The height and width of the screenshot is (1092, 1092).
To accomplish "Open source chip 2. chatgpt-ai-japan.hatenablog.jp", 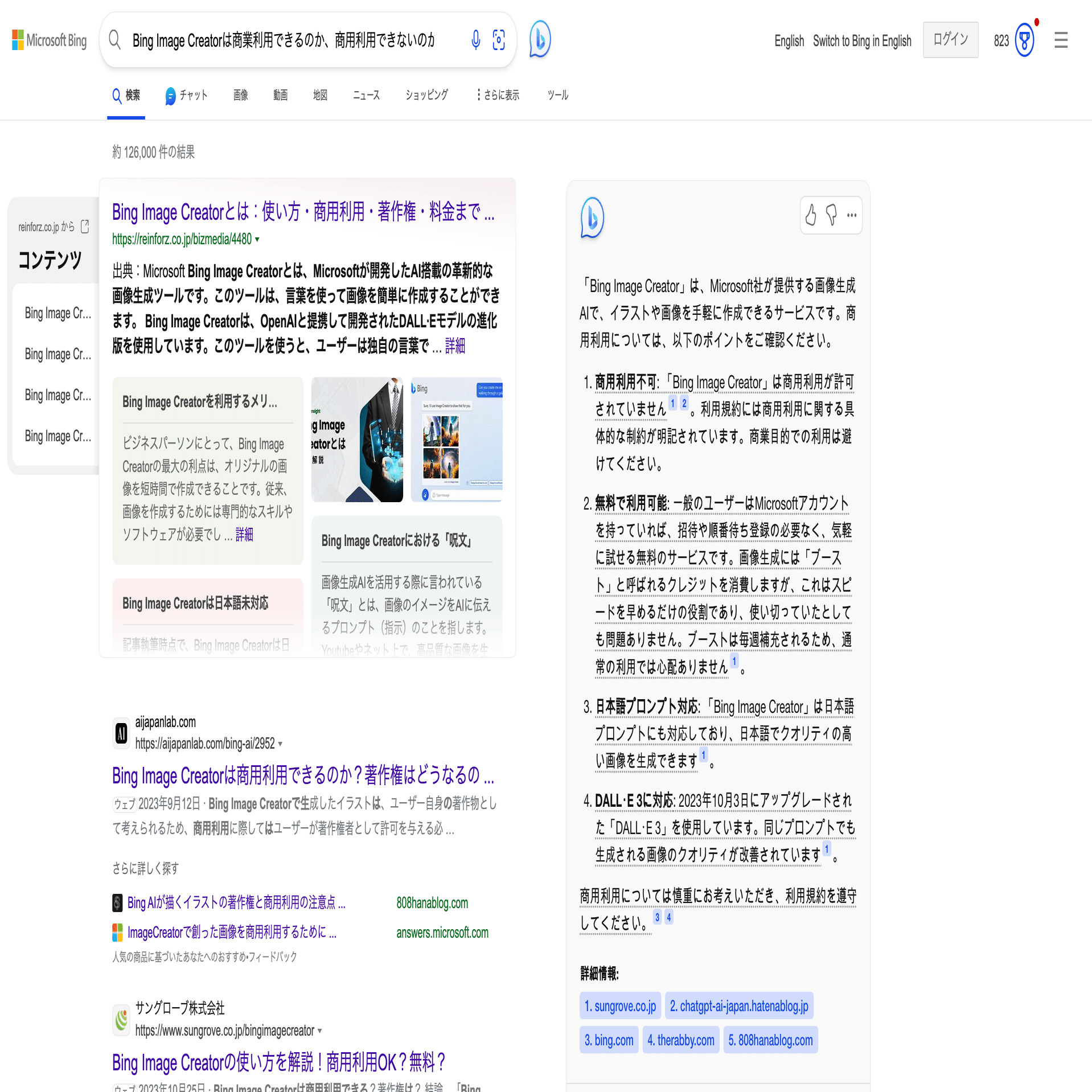I will point(739,1006).
